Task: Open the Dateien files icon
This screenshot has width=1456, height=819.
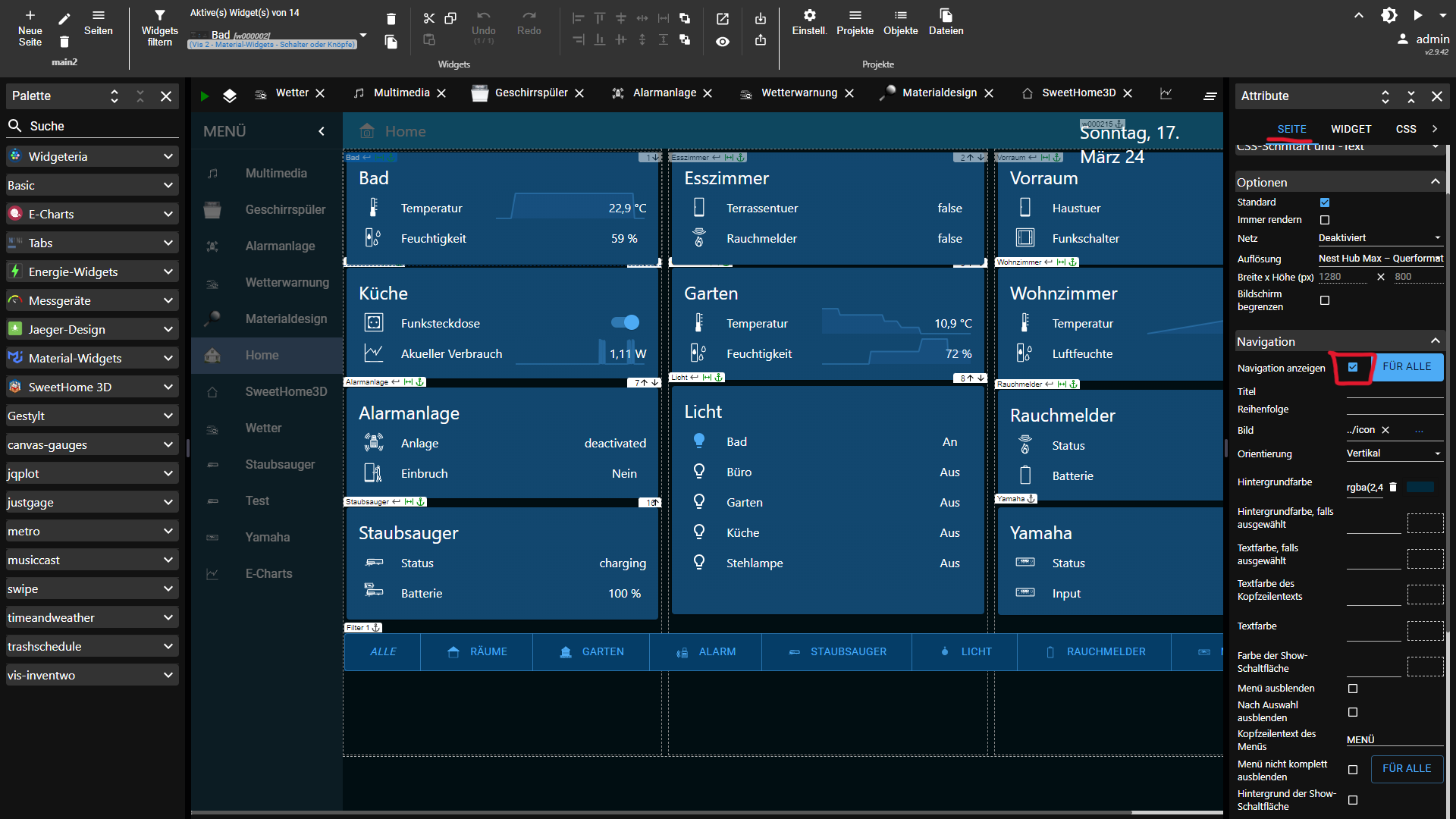Action: pos(946,15)
